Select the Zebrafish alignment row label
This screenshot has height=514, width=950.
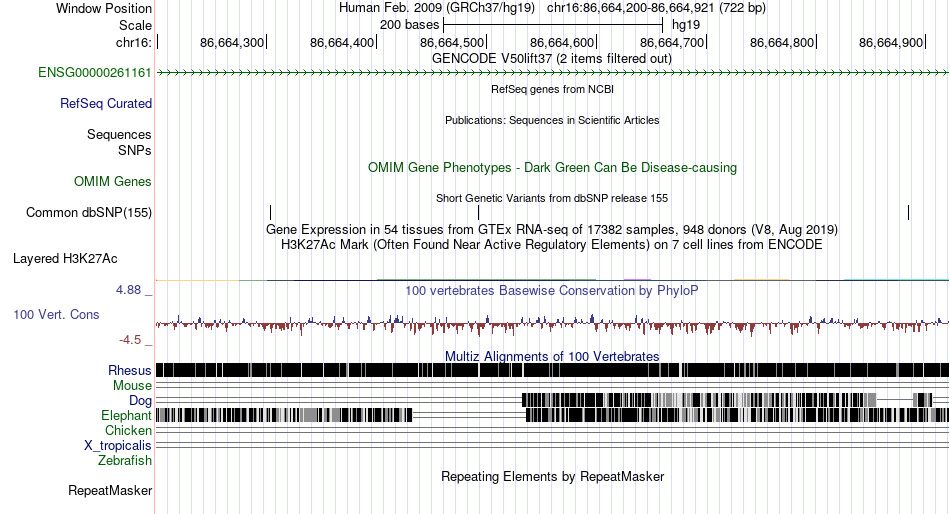[x=125, y=461]
